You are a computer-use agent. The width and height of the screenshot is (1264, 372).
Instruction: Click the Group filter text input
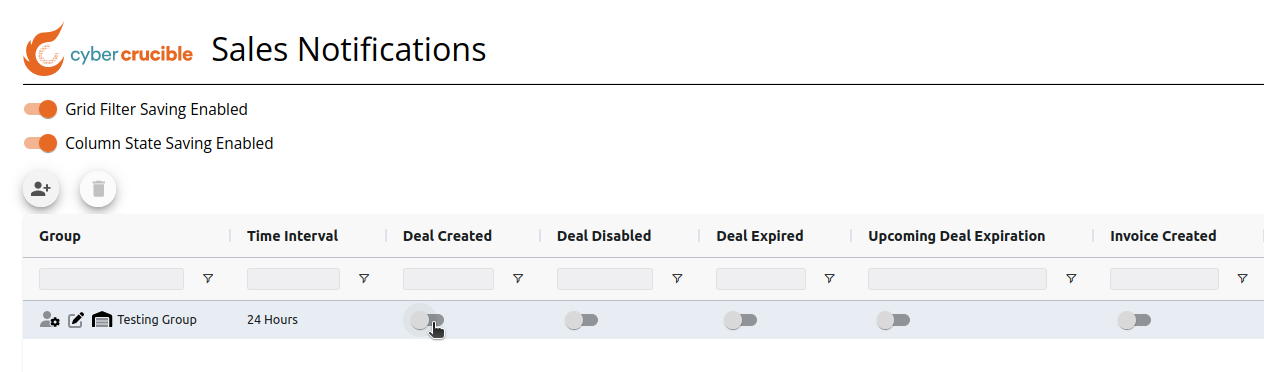point(112,279)
